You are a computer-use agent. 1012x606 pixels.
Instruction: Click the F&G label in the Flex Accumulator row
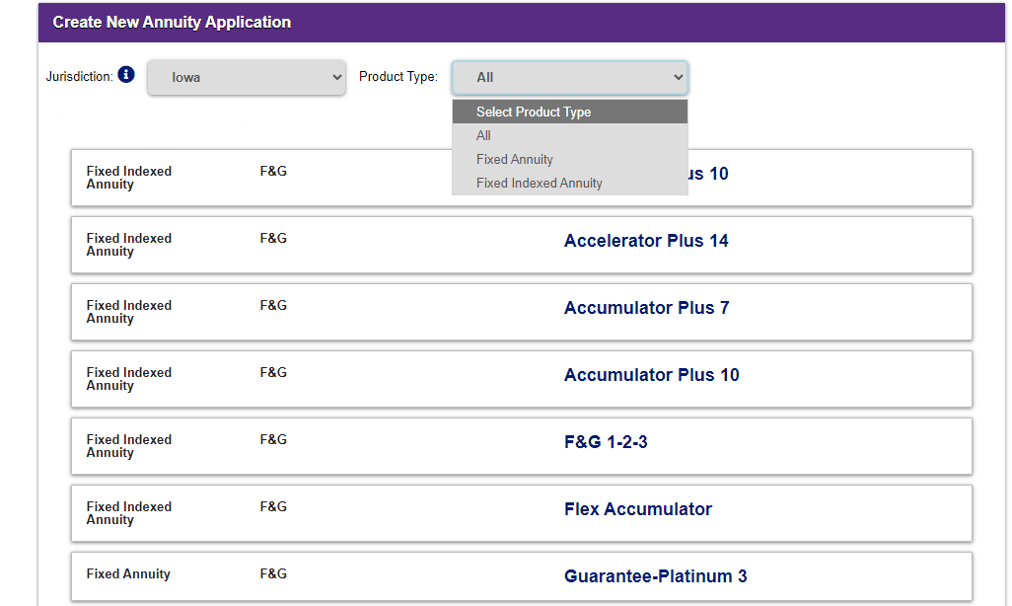(270, 506)
